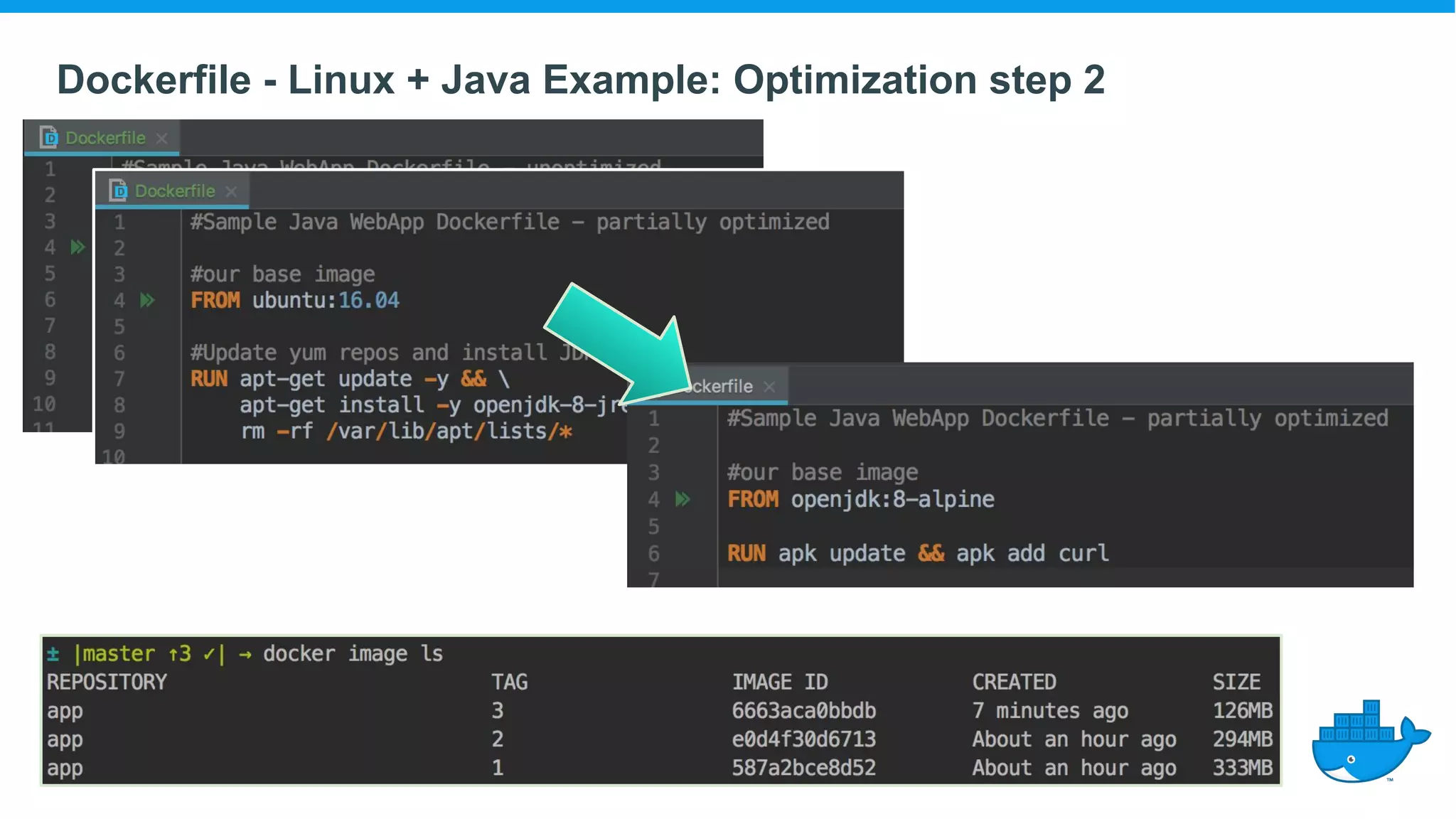Click line number 8 in back editor gutter
This screenshot has height=819, width=1456.
coord(50,352)
